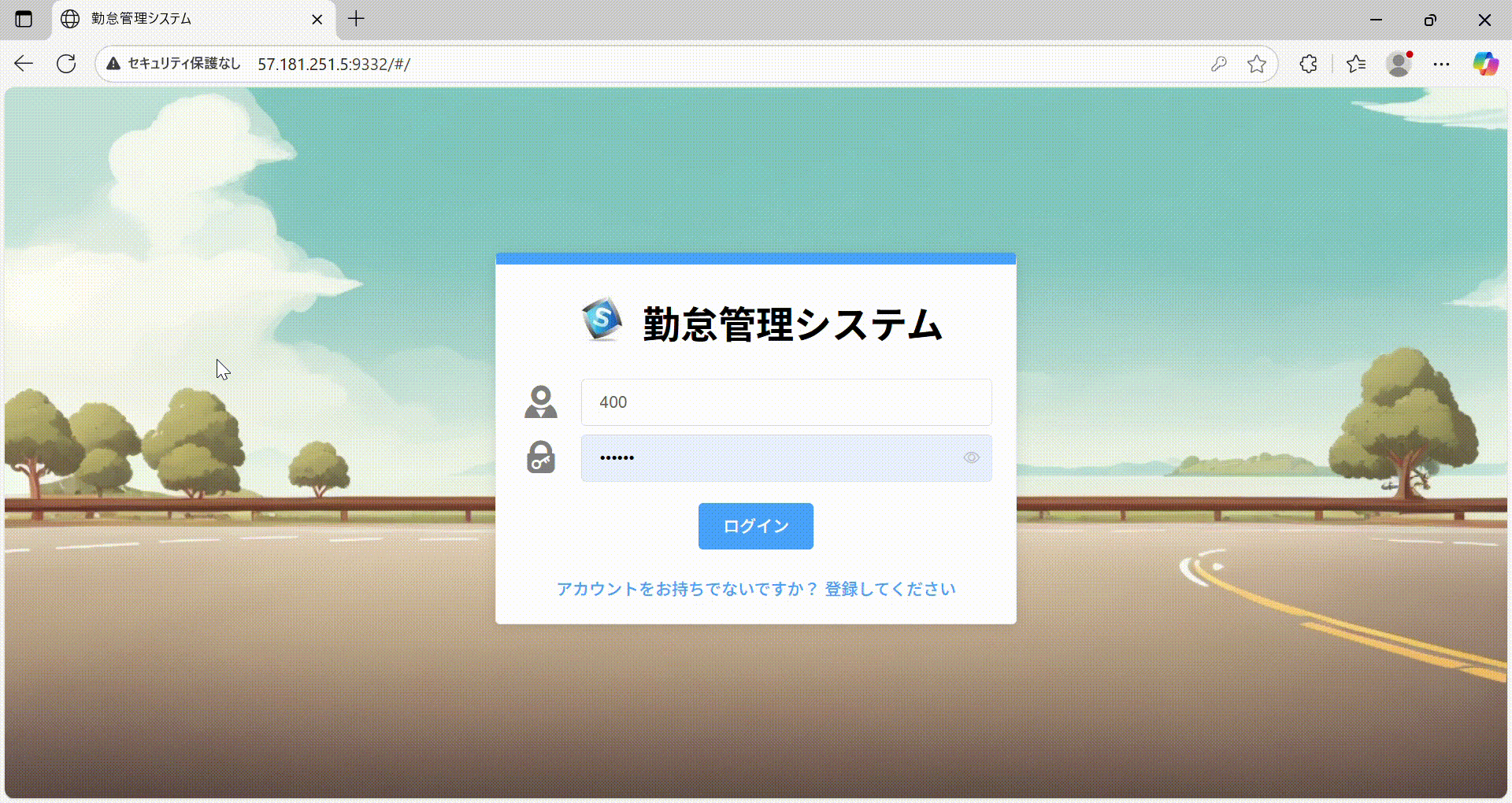Click the username field containing 400
1512x803 pixels.
point(785,402)
